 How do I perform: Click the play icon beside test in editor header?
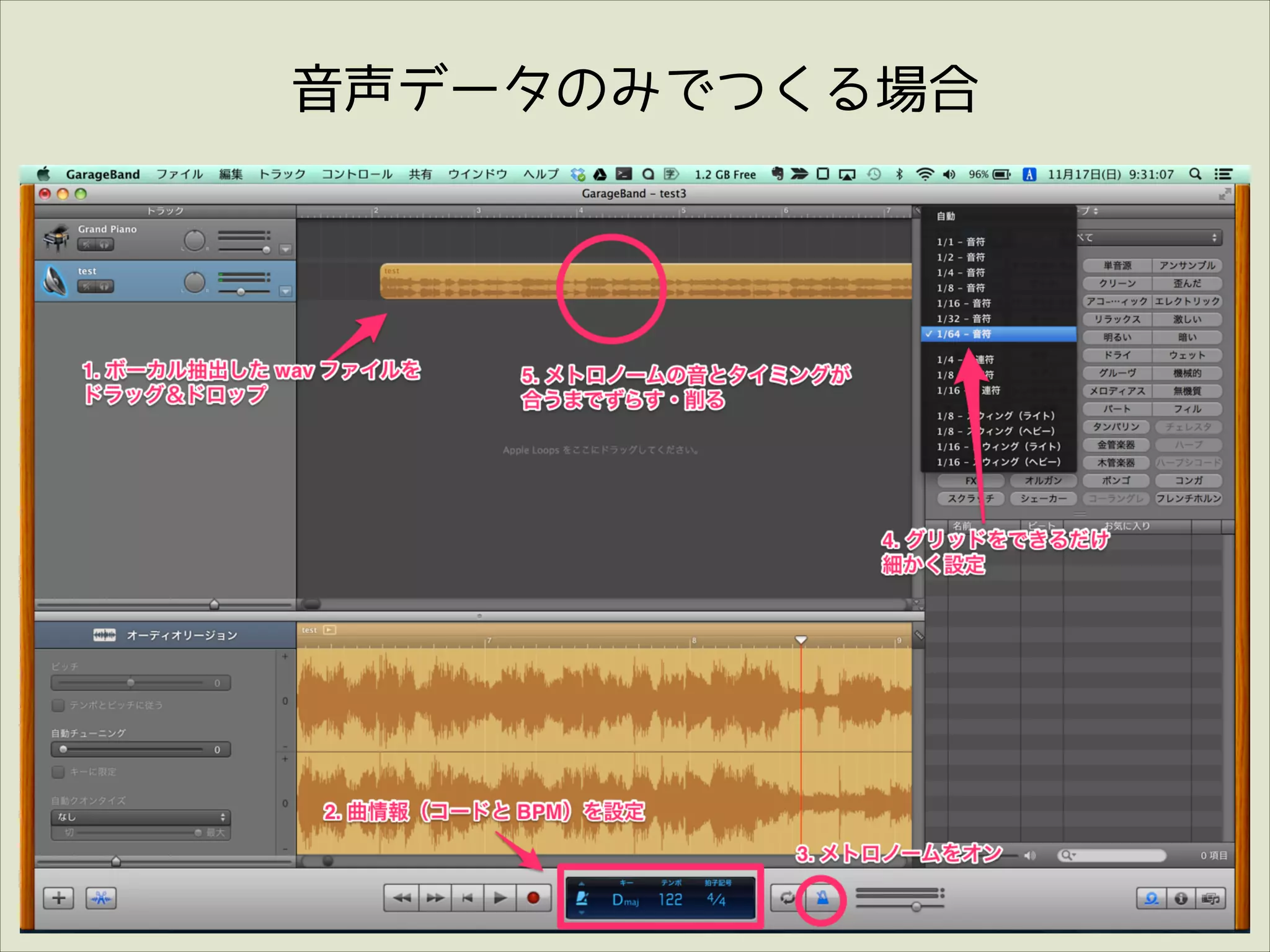point(330,630)
